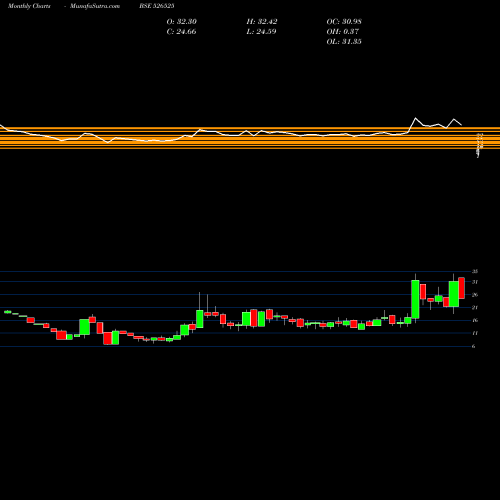Click the price axis label 31
The width and height of the screenshot is (500, 500).
coord(475,282)
